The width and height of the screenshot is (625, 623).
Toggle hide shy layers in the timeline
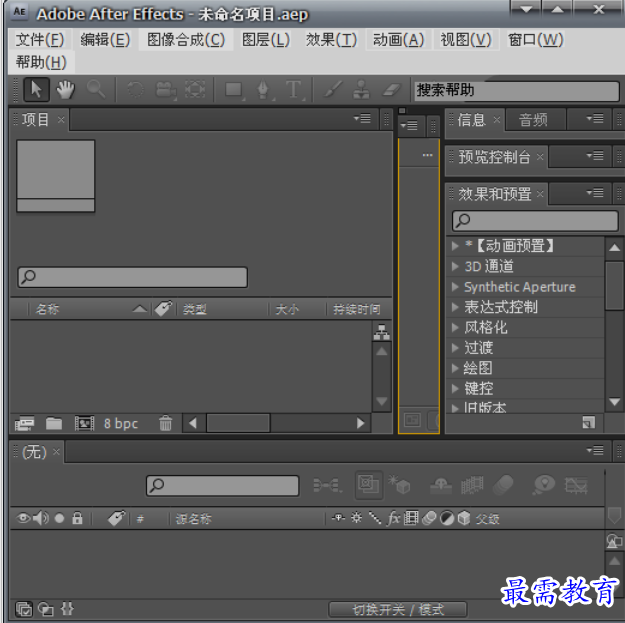point(440,485)
